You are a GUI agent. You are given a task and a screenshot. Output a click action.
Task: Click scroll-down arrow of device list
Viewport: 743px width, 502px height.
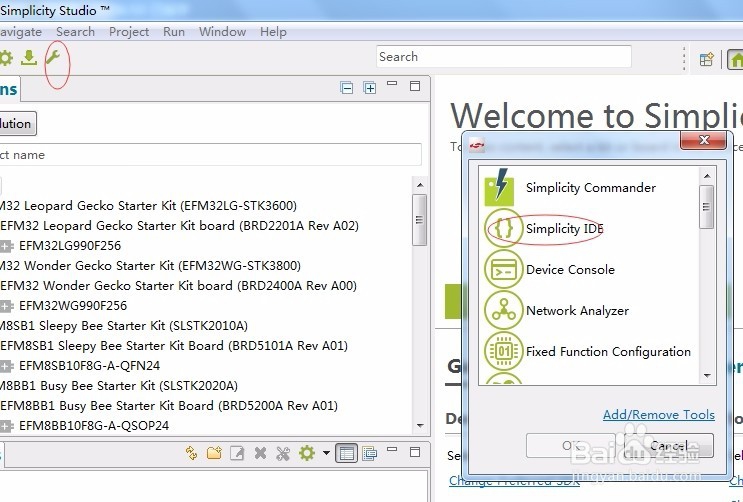coord(420,426)
